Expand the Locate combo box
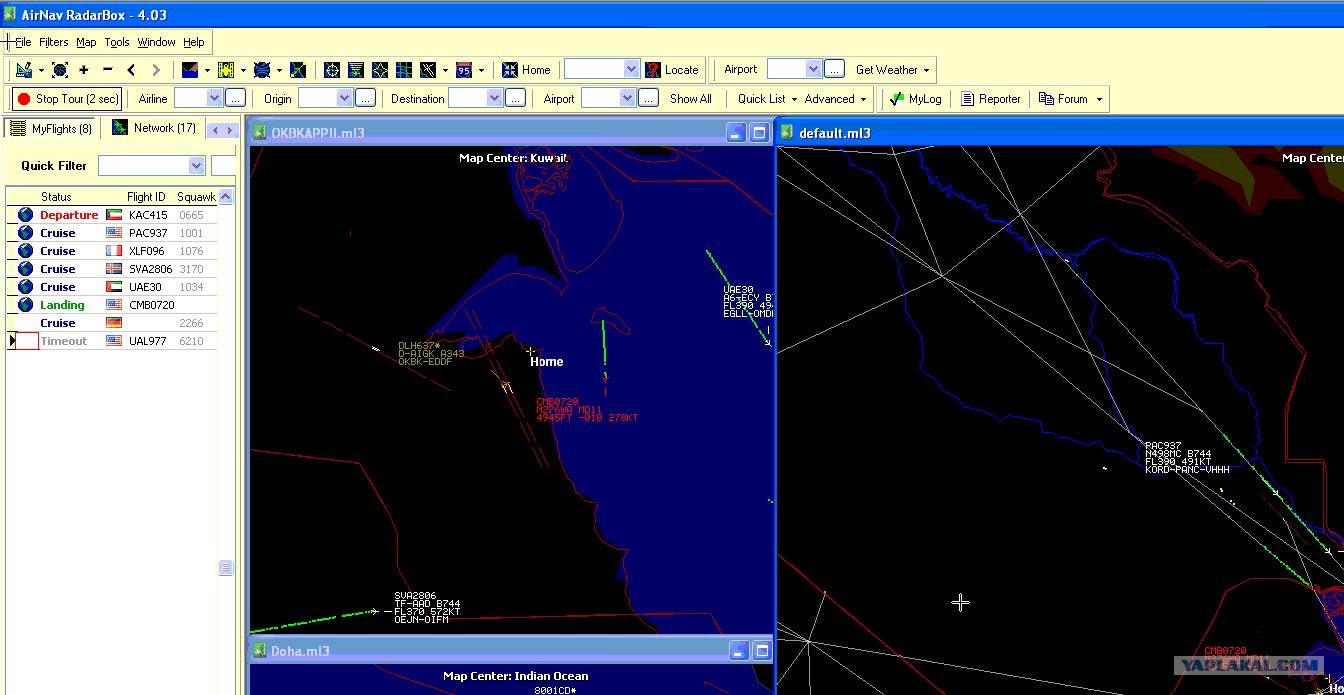 tap(631, 69)
